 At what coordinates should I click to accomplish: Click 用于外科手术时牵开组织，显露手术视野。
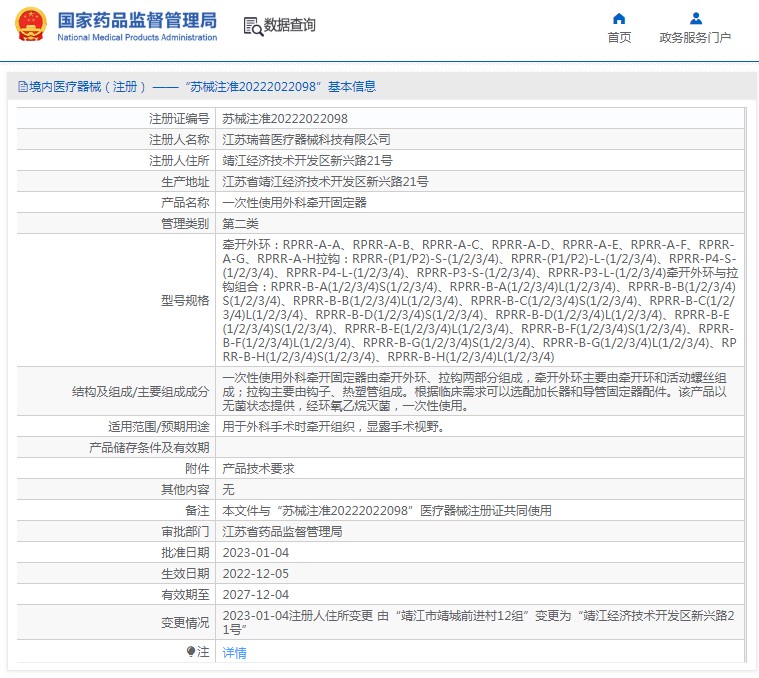pyautogui.click(x=334, y=426)
